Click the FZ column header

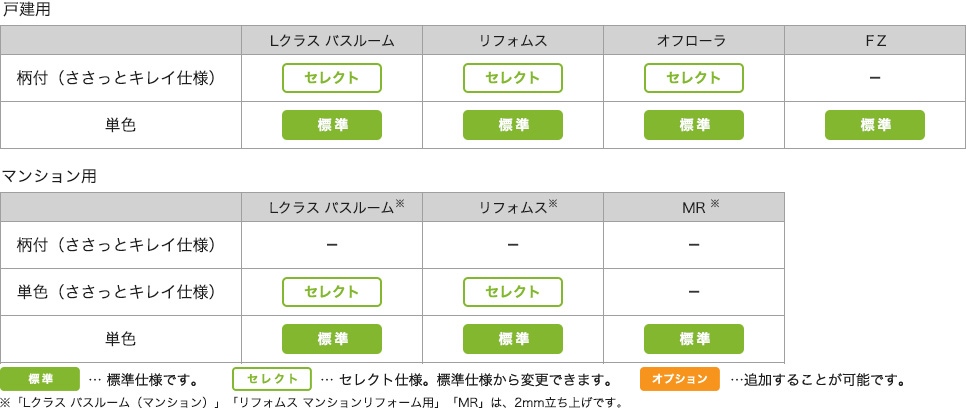875,41
